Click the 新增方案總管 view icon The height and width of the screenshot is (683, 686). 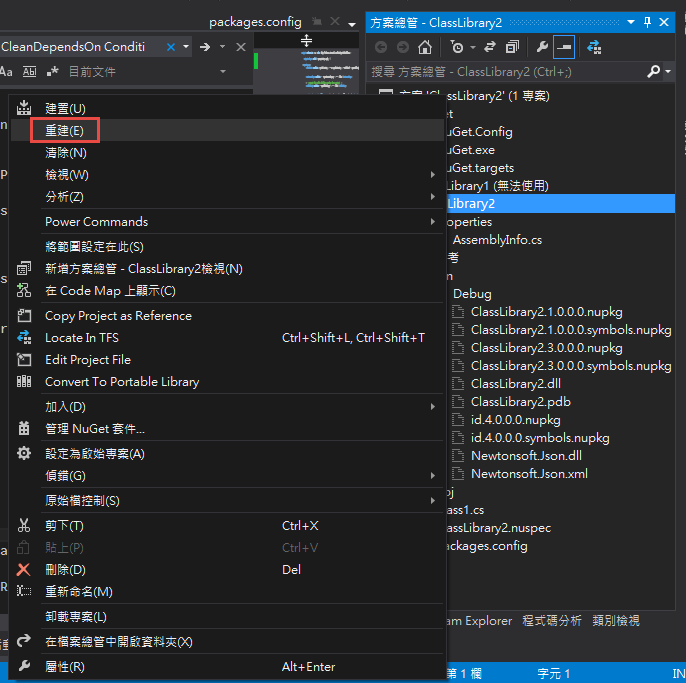click(x=24, y=268)
